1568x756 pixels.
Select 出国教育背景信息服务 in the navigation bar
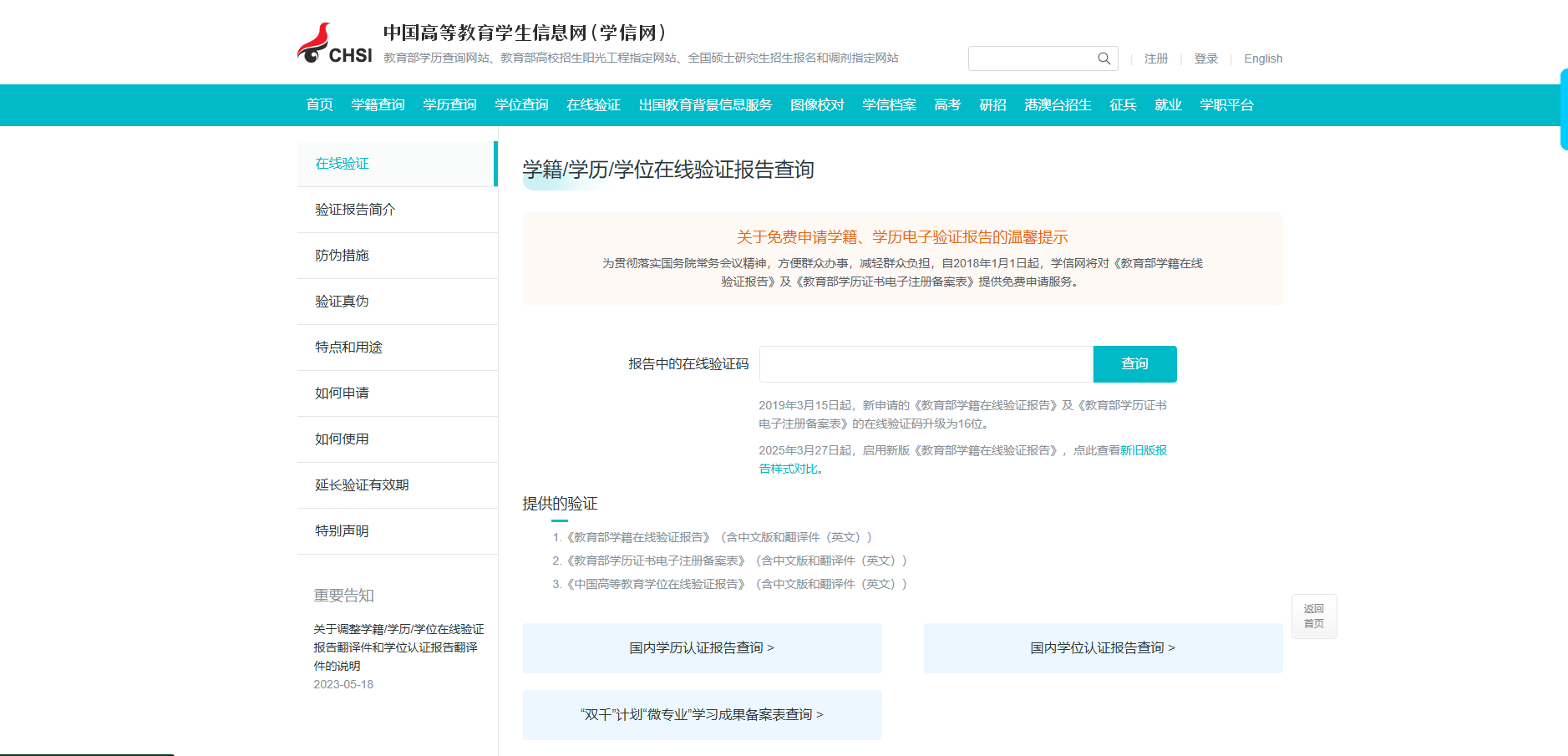705,105
